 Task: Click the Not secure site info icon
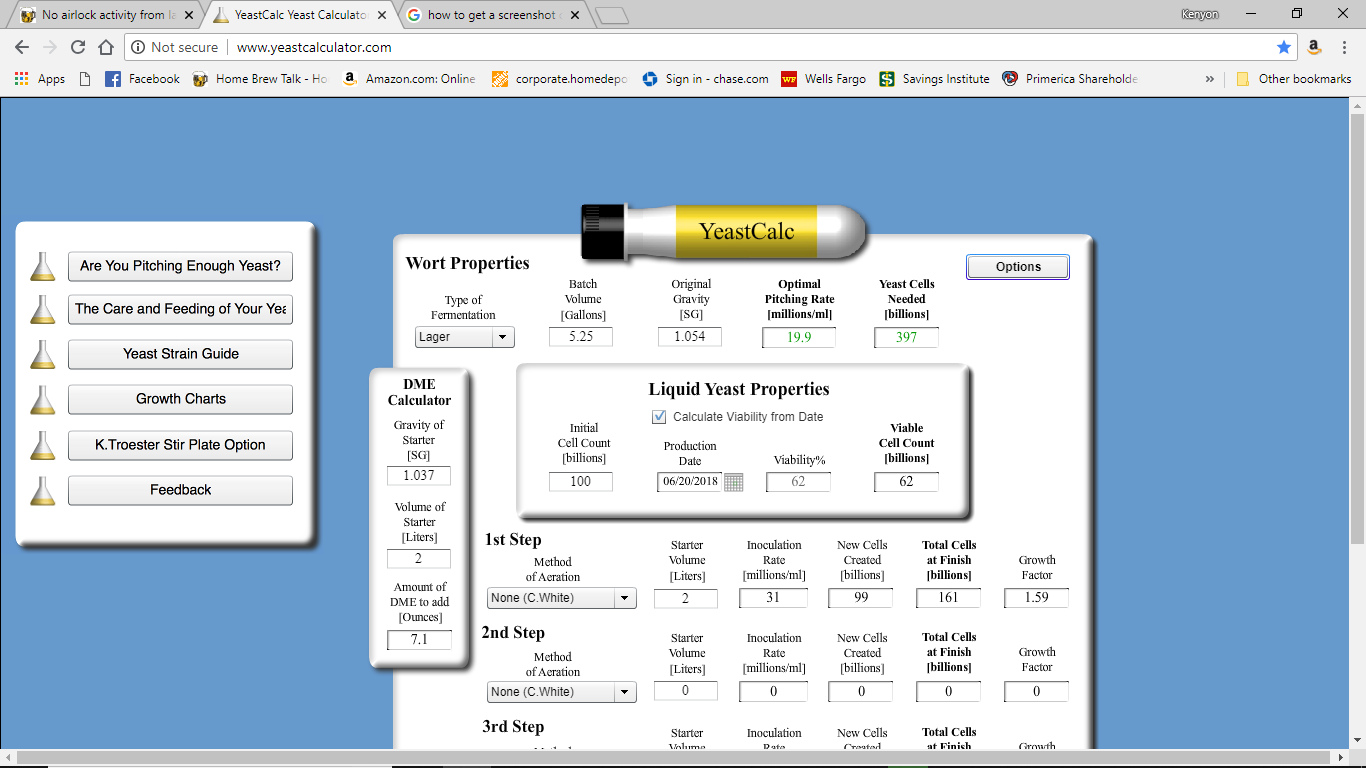140,47
